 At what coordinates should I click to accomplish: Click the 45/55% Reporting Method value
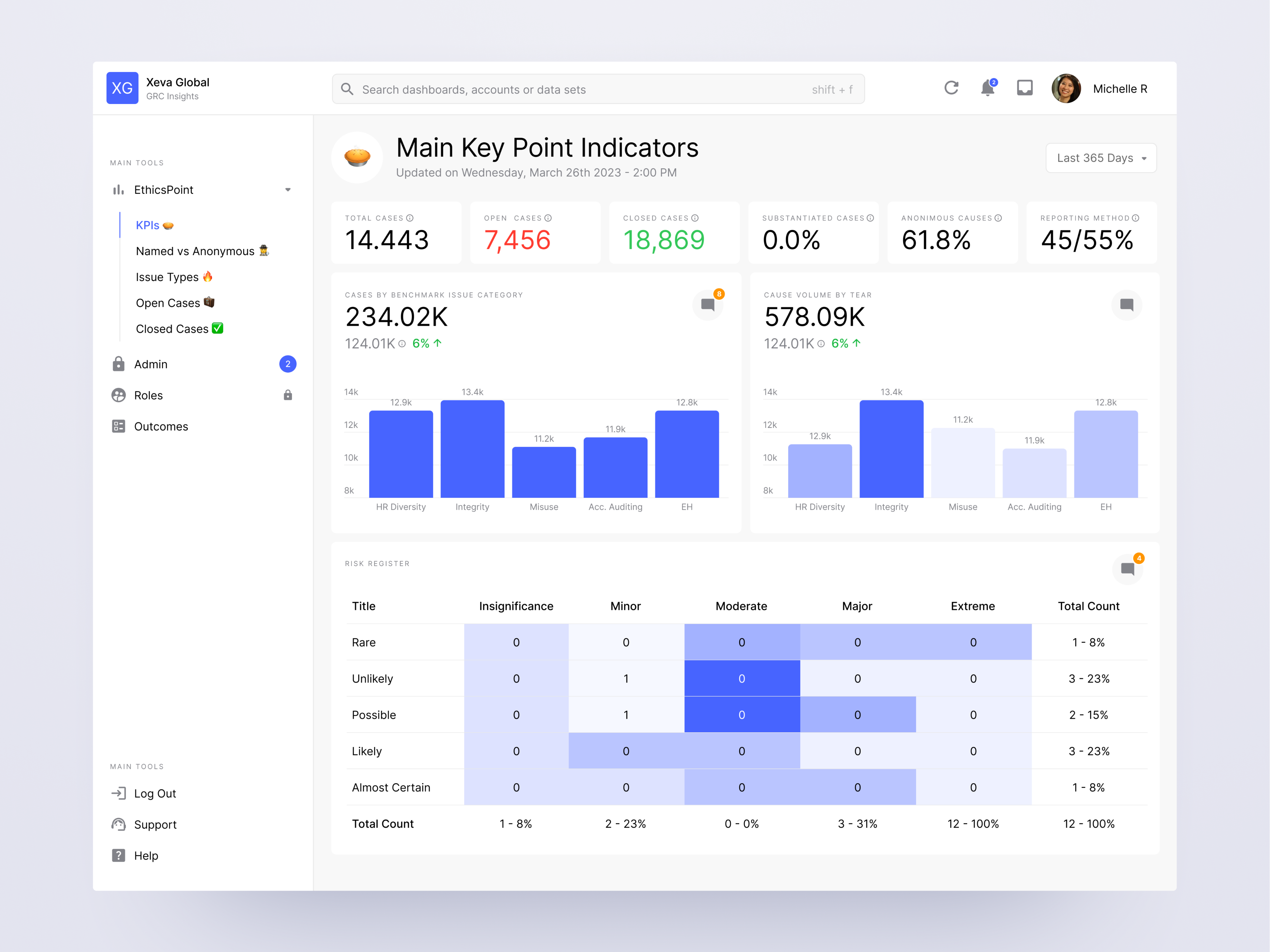click(x=1087, y=240)
